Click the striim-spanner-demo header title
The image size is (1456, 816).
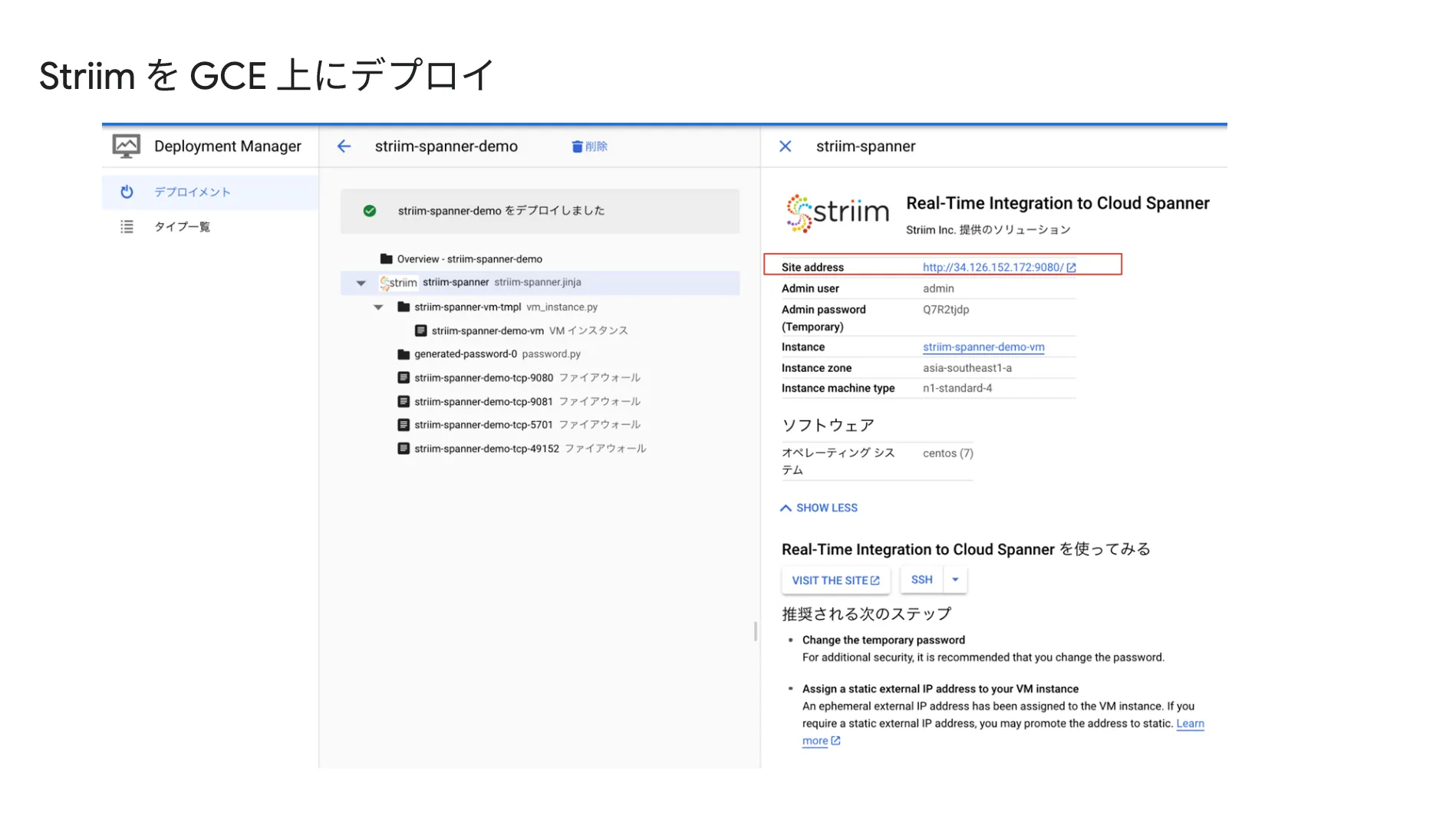pos(446,146)
